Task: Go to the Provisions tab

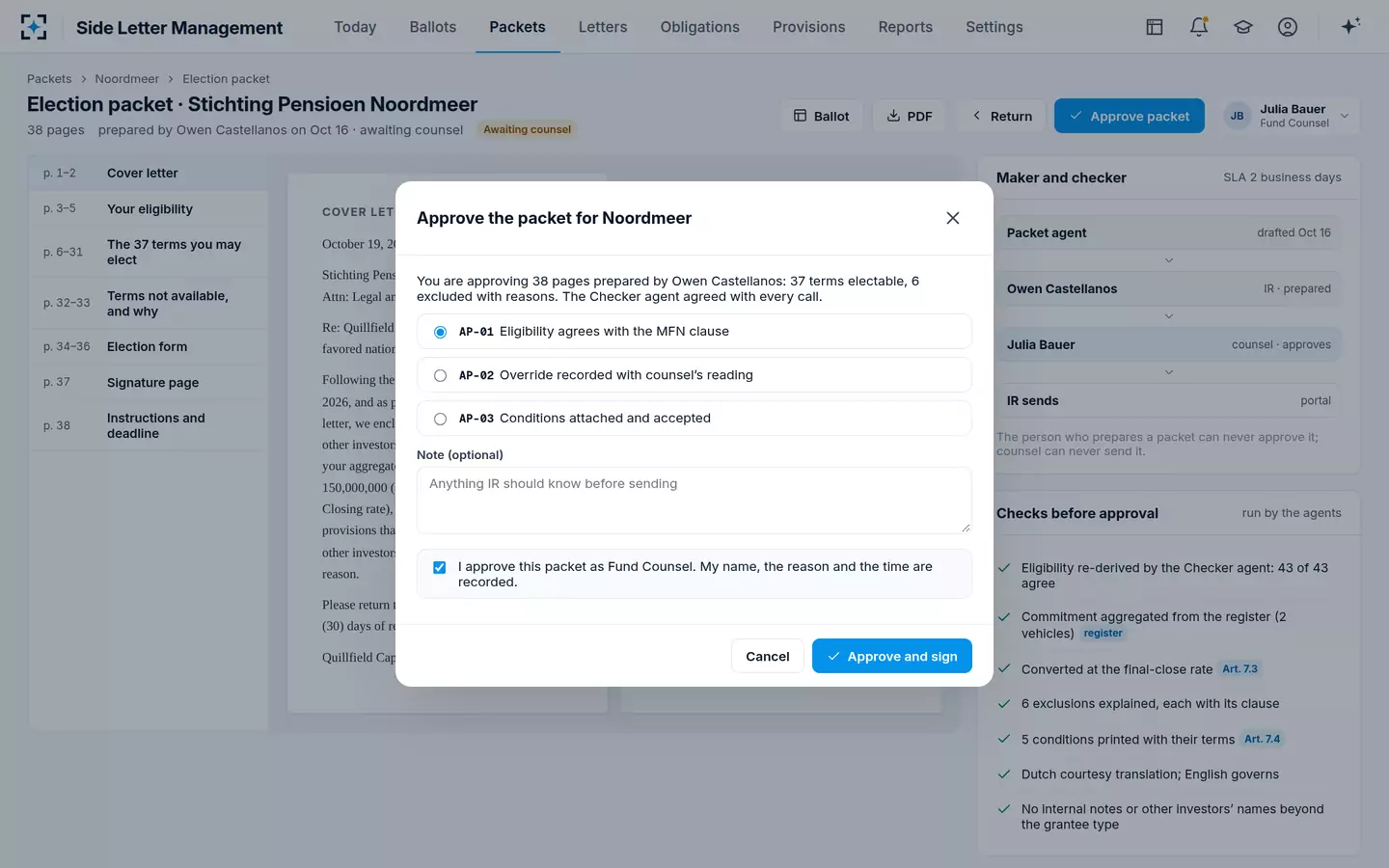Action: (x=809, y=27)
